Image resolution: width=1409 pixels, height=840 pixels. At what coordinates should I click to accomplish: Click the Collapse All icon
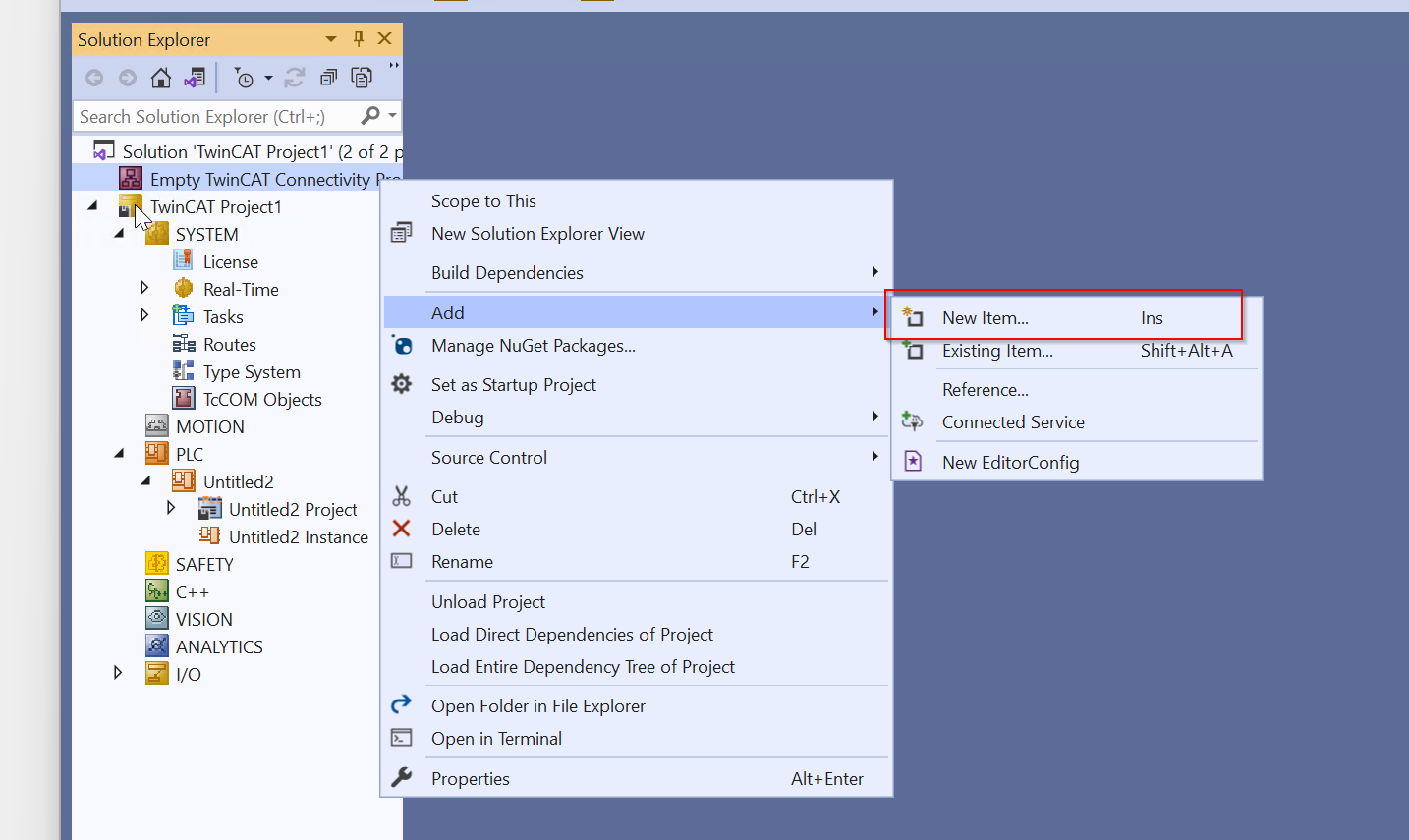pyautogui.click(x=328, y=78)
